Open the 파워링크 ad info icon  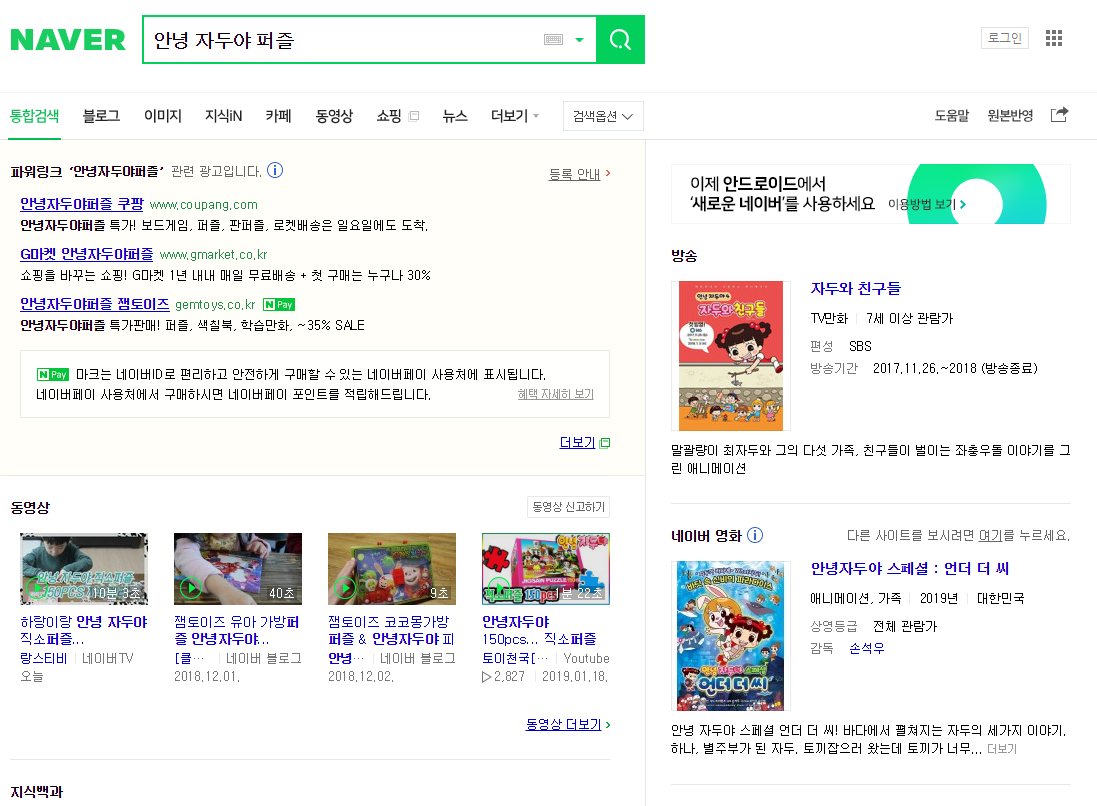click(275, 170)
